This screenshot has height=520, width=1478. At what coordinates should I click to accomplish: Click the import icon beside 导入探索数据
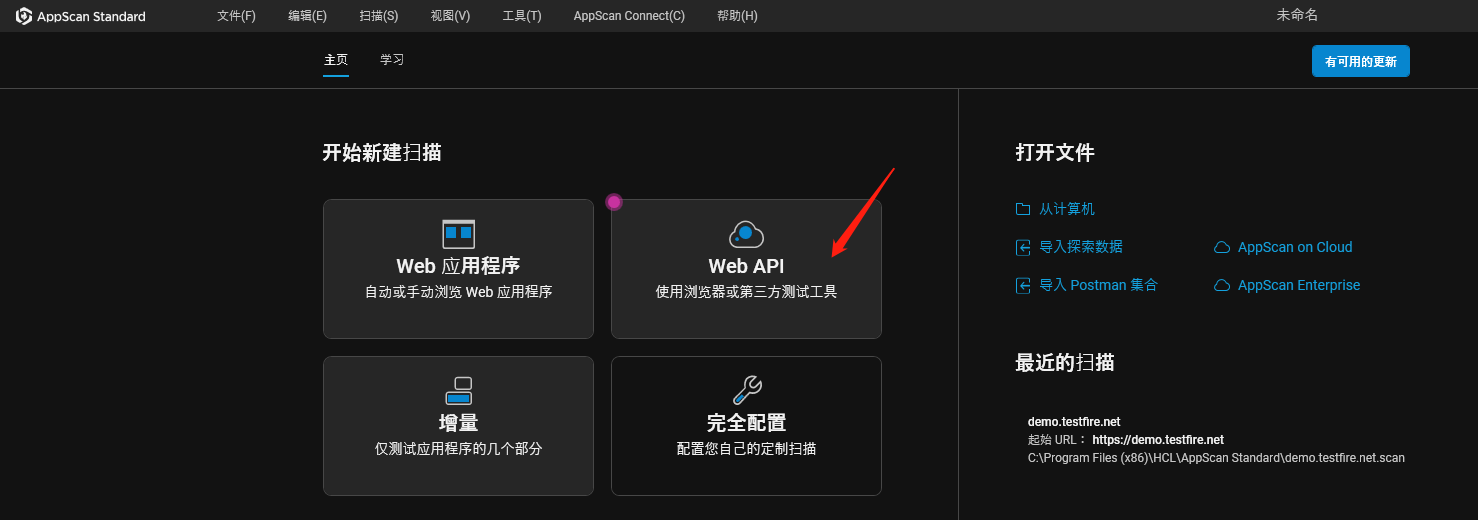coord(1023,247)
